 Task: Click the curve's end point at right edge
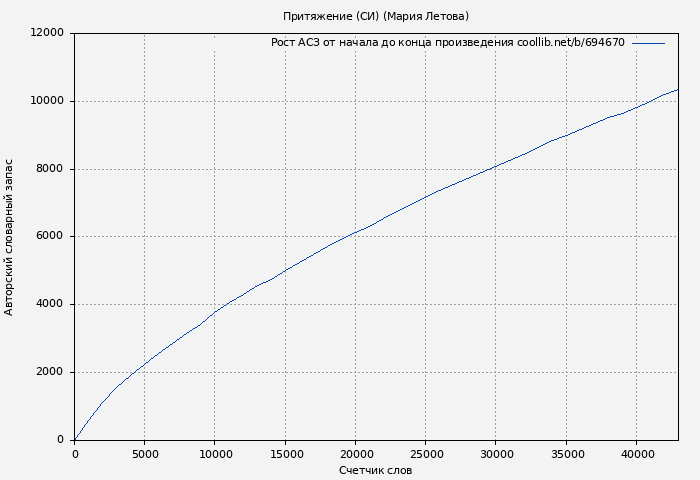677,90
